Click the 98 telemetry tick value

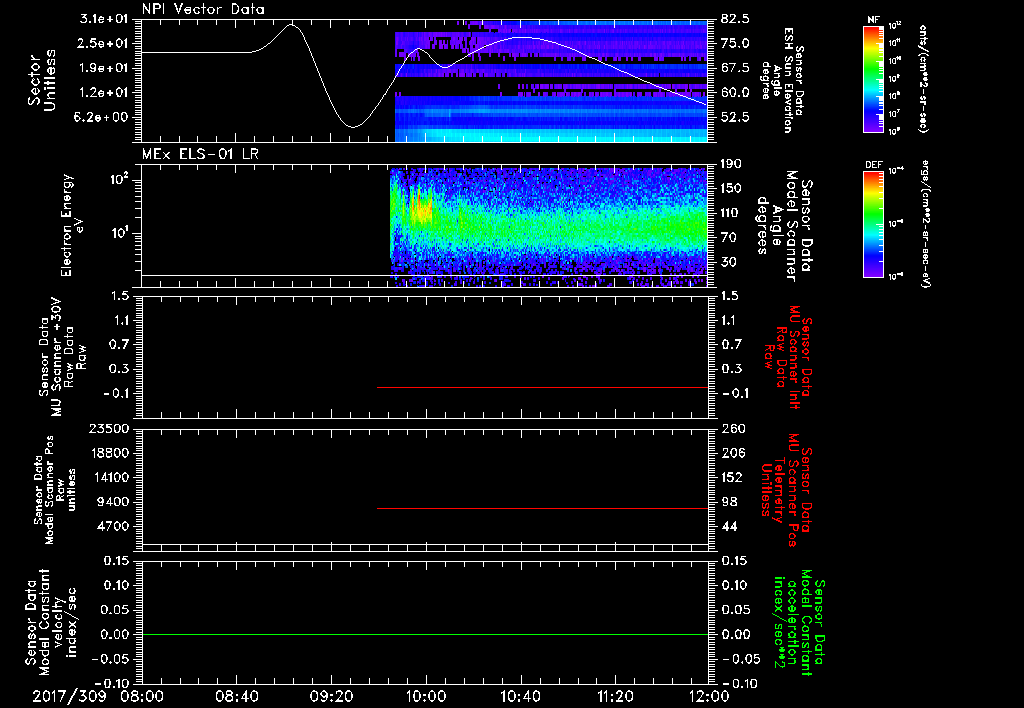click(730, 502)
